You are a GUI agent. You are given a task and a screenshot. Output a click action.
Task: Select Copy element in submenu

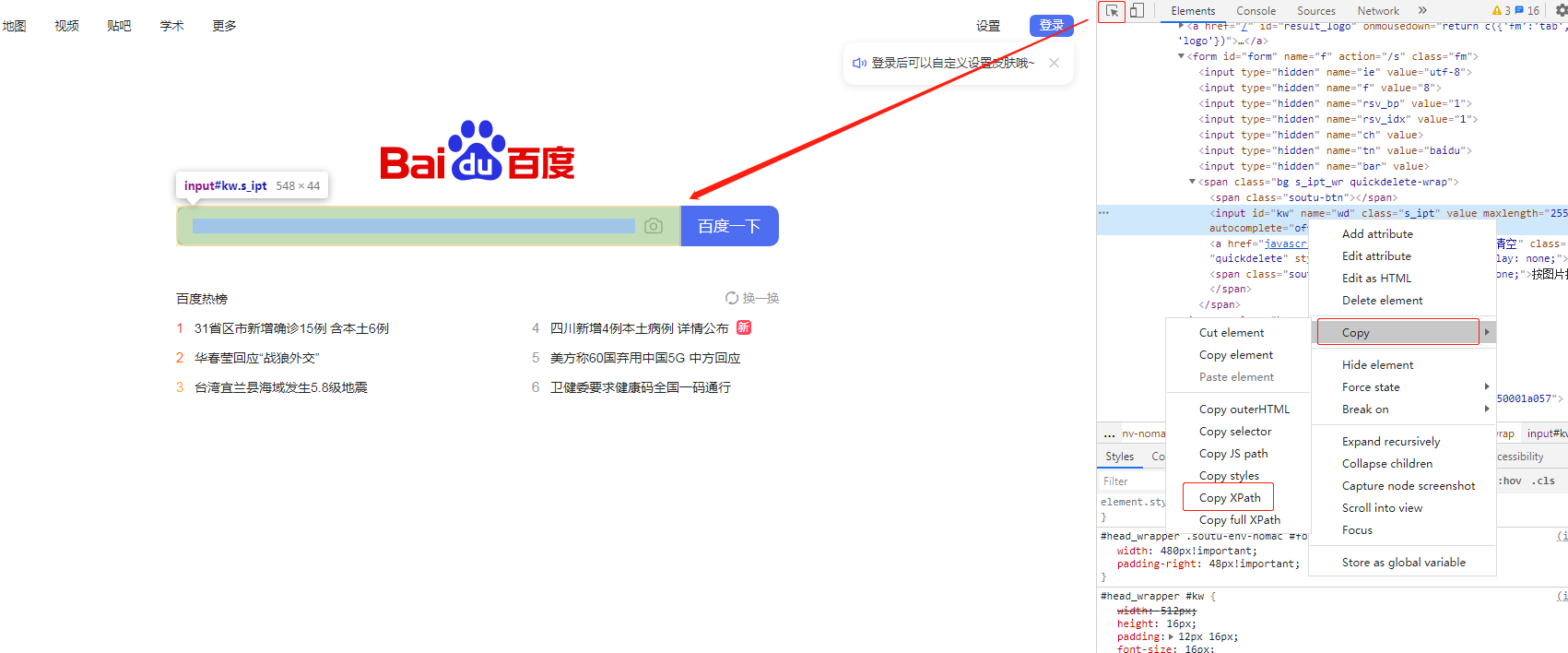tap(1236, 355)
